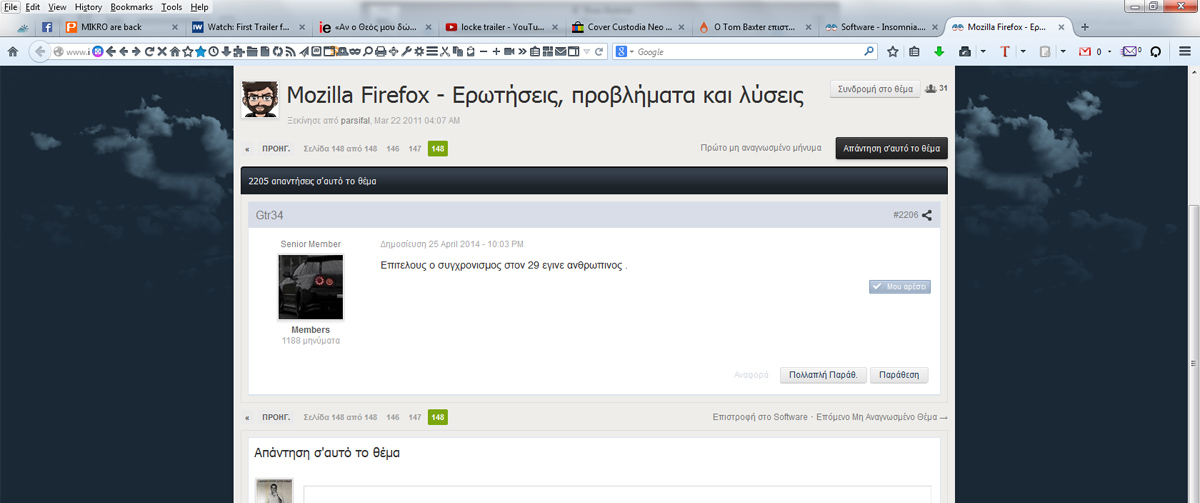The width and height of the screenshot is (1200, 503).
Task: Open a new tab with the plus button
Action: click(1085, 27)
